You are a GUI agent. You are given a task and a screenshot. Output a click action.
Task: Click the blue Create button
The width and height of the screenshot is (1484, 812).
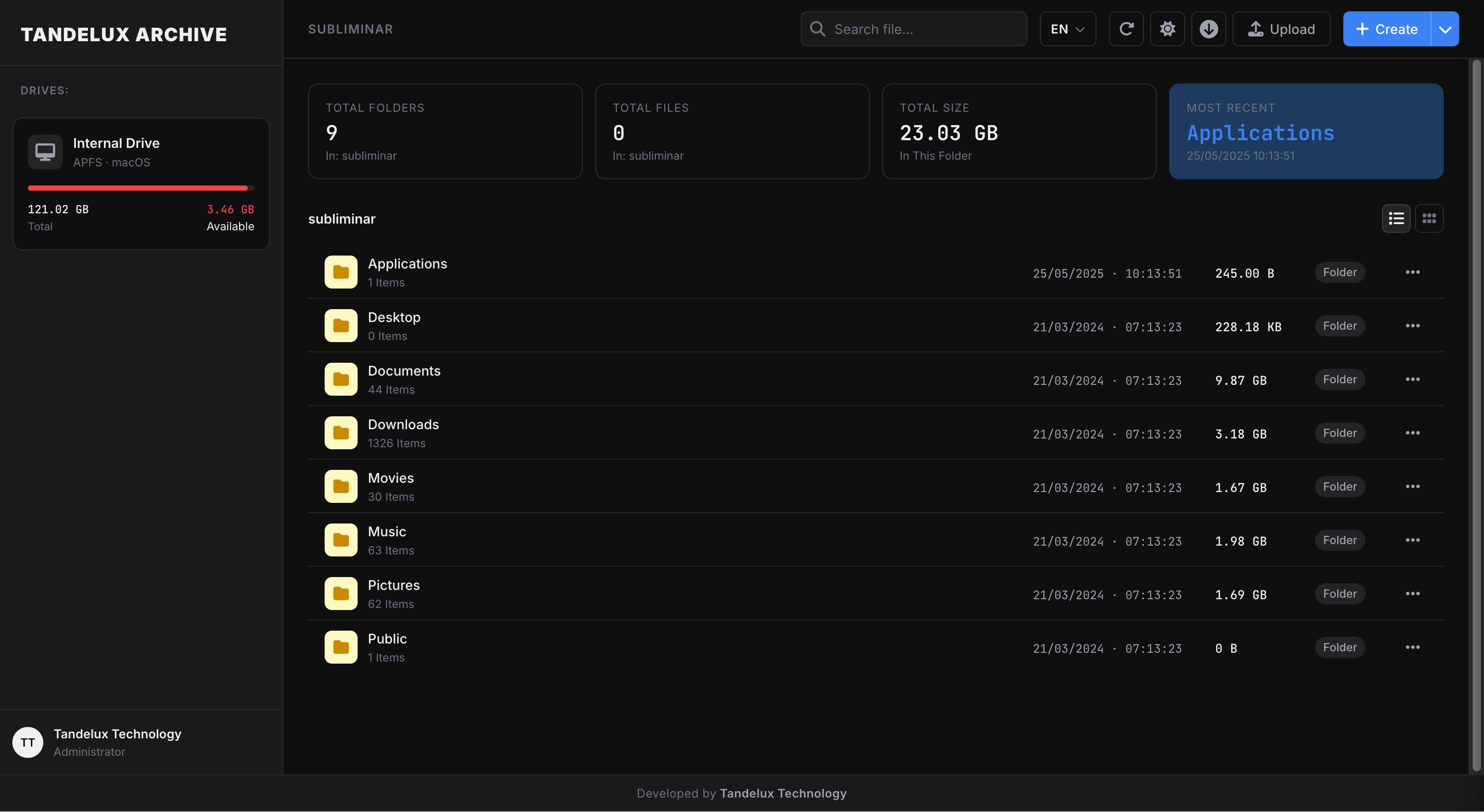click(x=1387, y=29)
